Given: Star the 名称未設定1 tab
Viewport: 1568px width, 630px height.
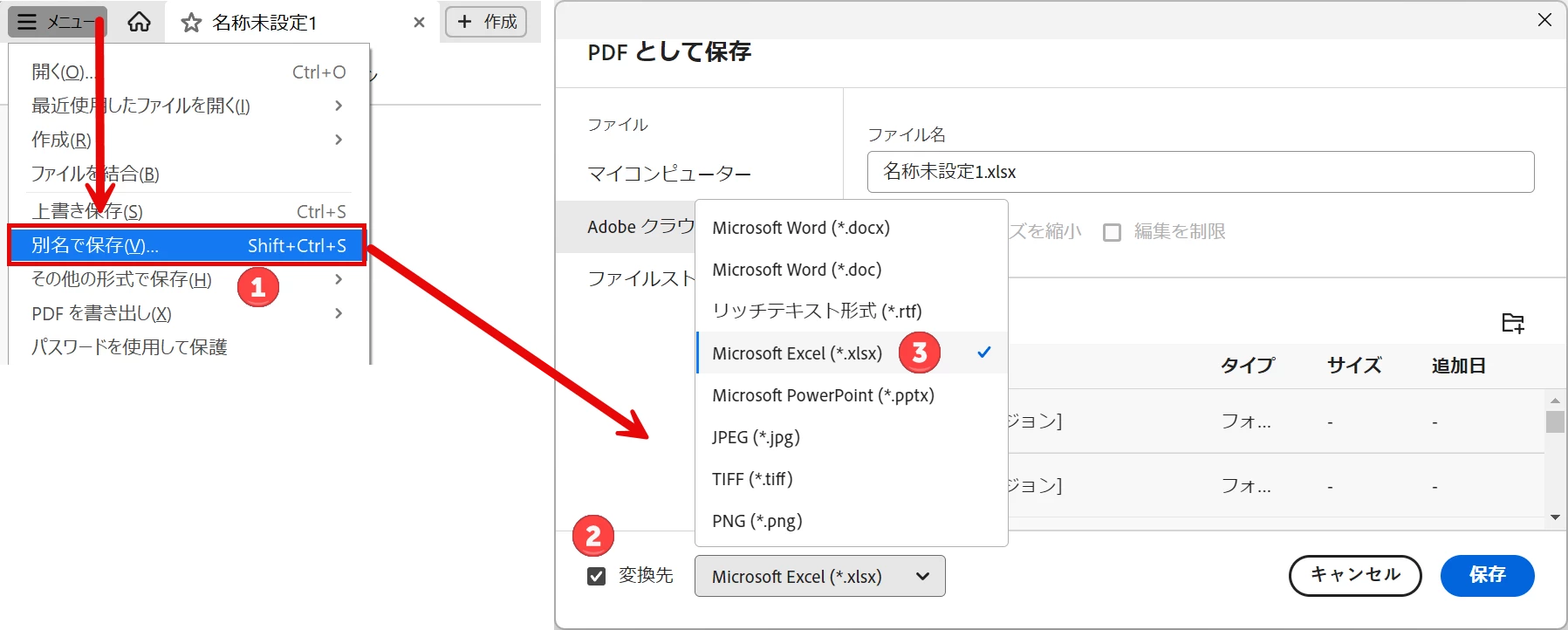Looking at the screenshot, I should pos(191,23).
